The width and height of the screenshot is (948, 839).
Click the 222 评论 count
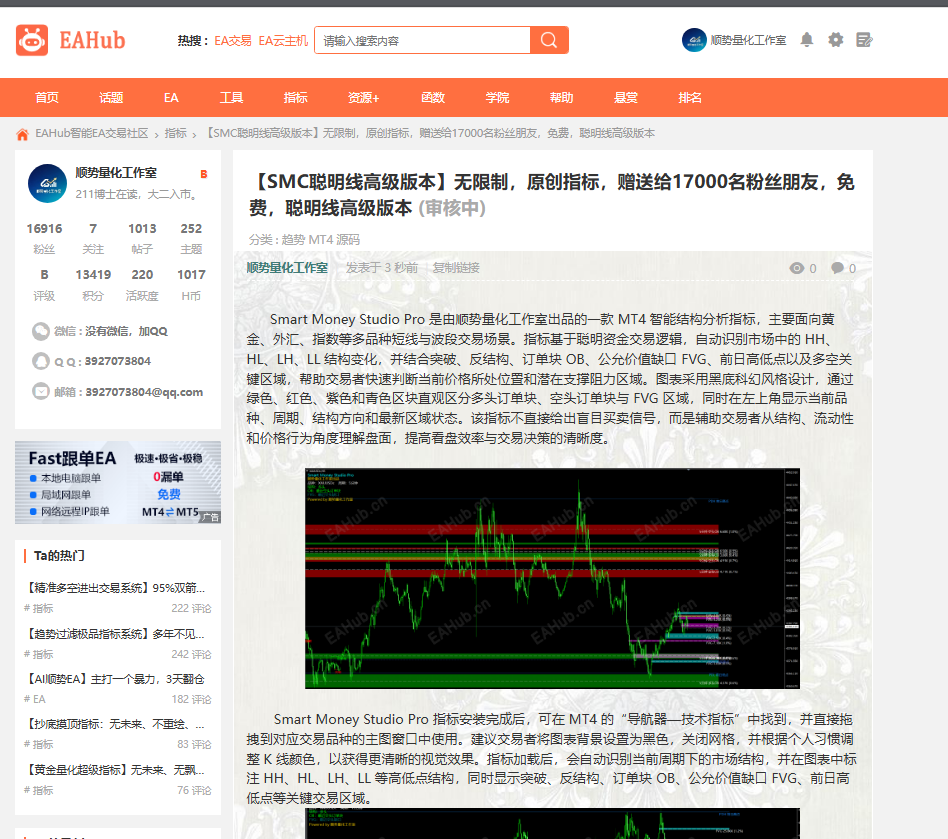coord(191,609)
